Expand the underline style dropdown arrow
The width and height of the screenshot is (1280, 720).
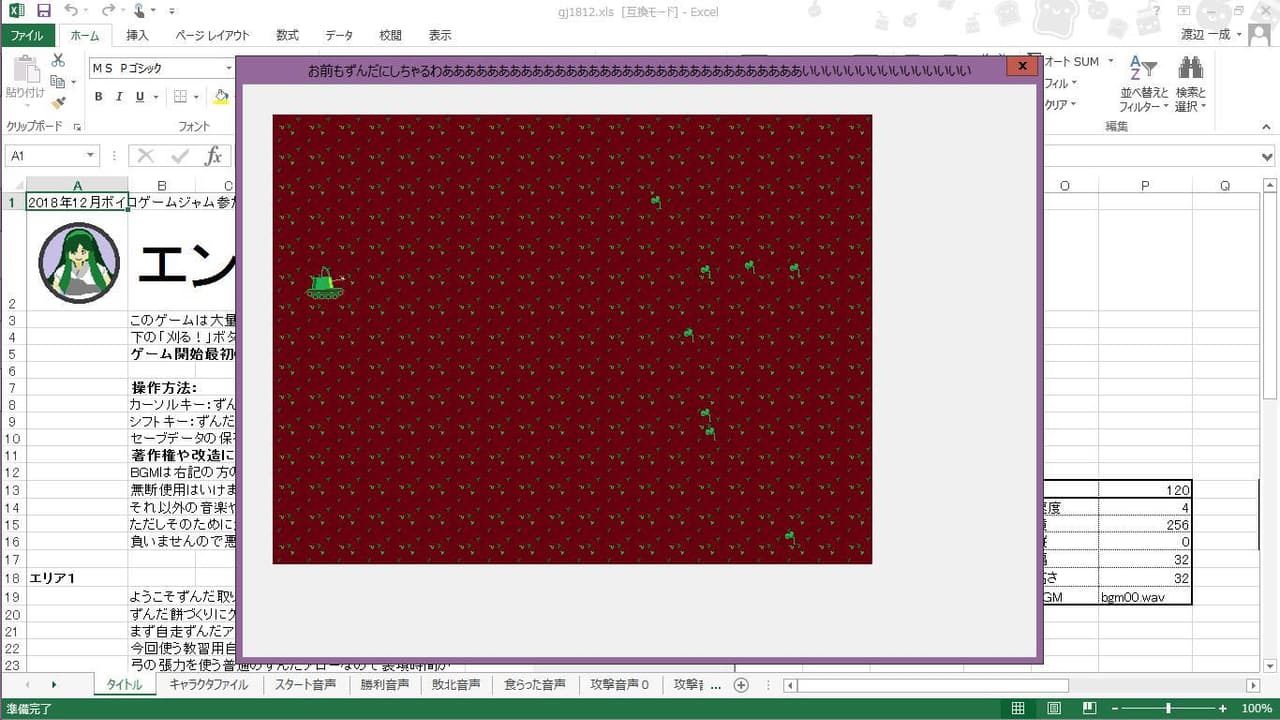point(155,97)
